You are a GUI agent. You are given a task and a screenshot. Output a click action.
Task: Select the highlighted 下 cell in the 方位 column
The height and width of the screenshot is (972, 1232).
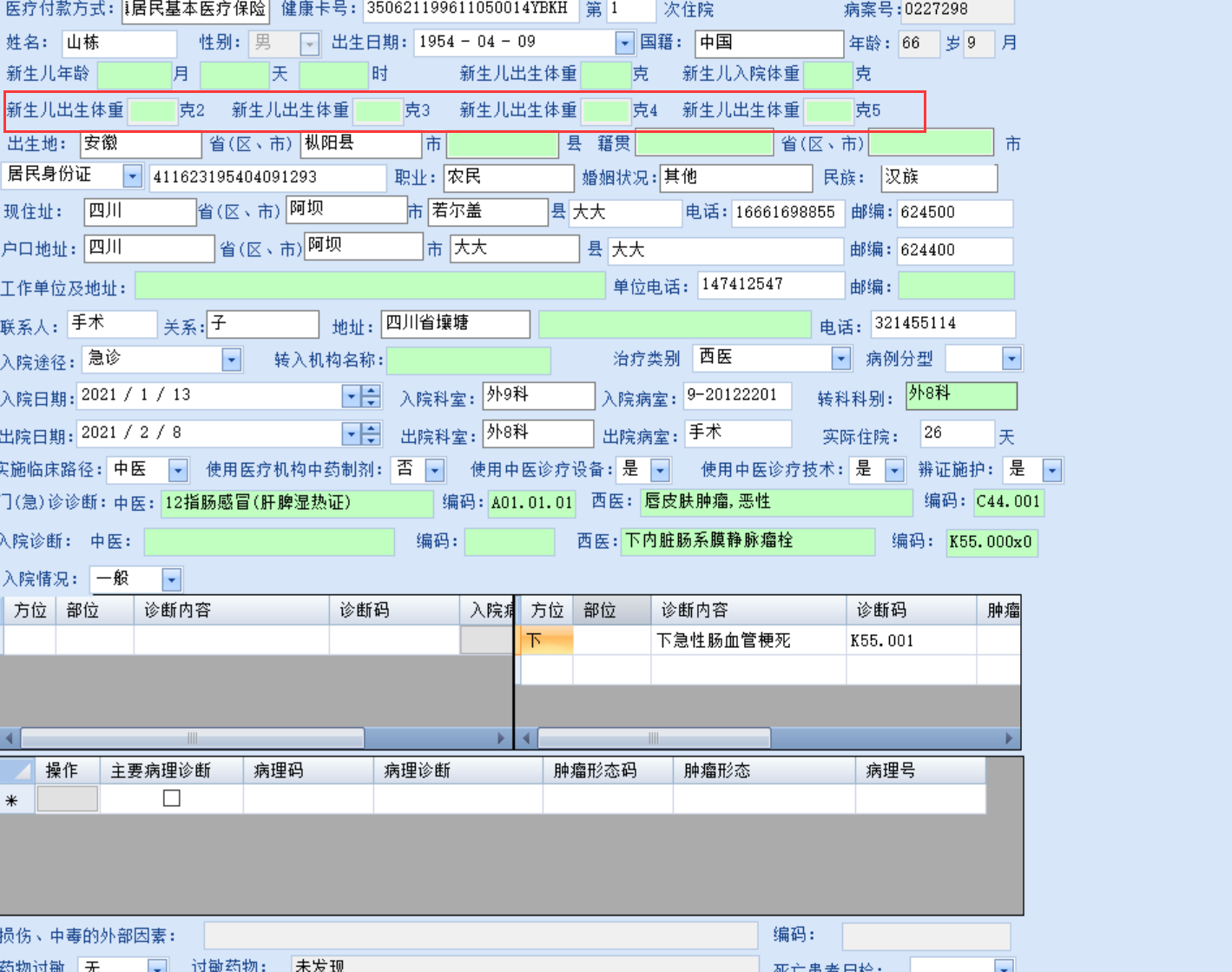[546, 640]
